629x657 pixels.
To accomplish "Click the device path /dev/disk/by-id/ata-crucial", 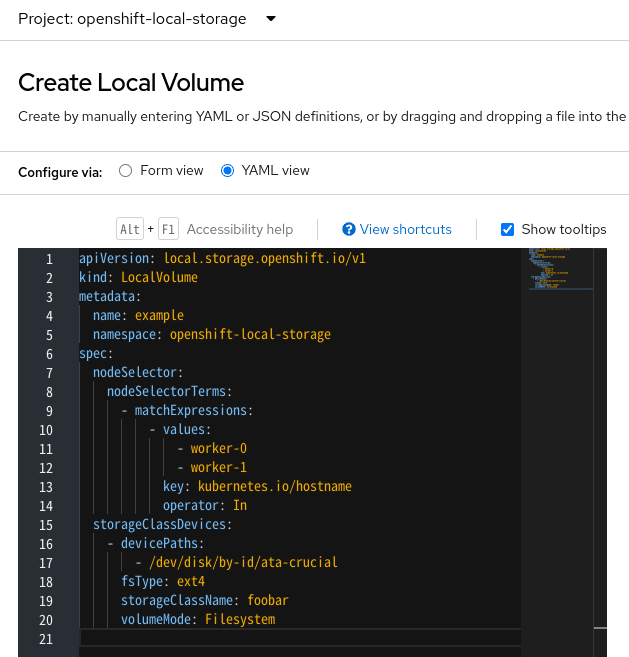I will tap(243, 562).
